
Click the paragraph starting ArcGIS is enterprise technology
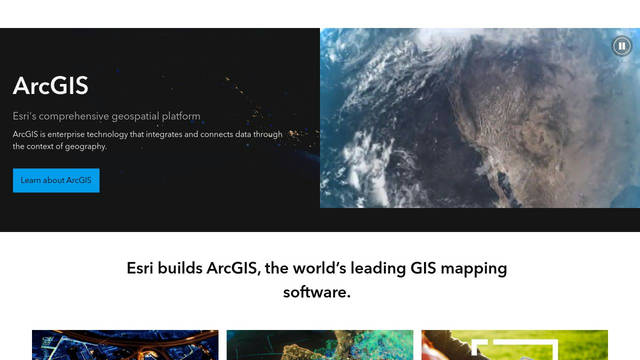[x=147, y=140]
